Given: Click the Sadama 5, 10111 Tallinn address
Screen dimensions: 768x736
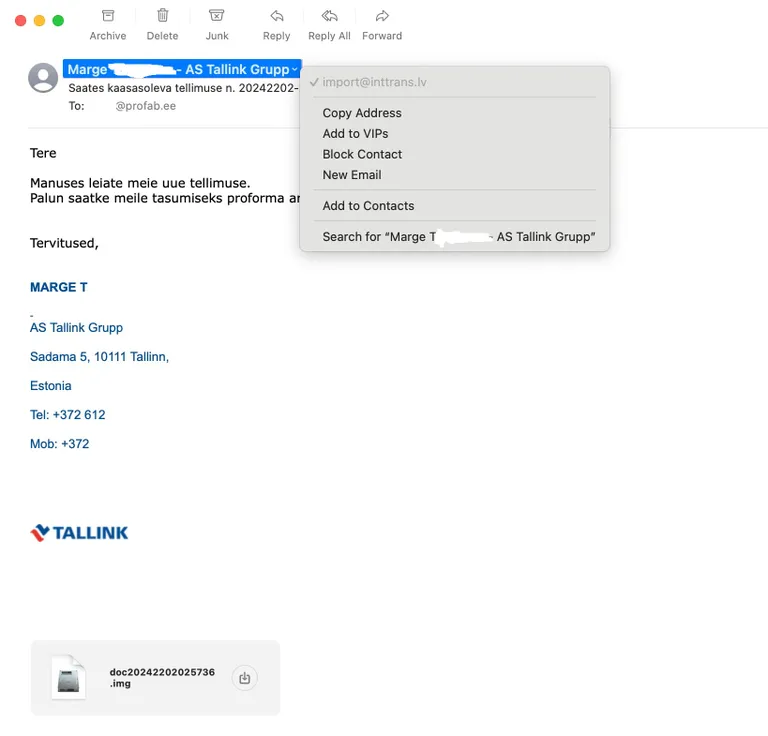Looking at the screenshot, I should (x=99, y=356).
